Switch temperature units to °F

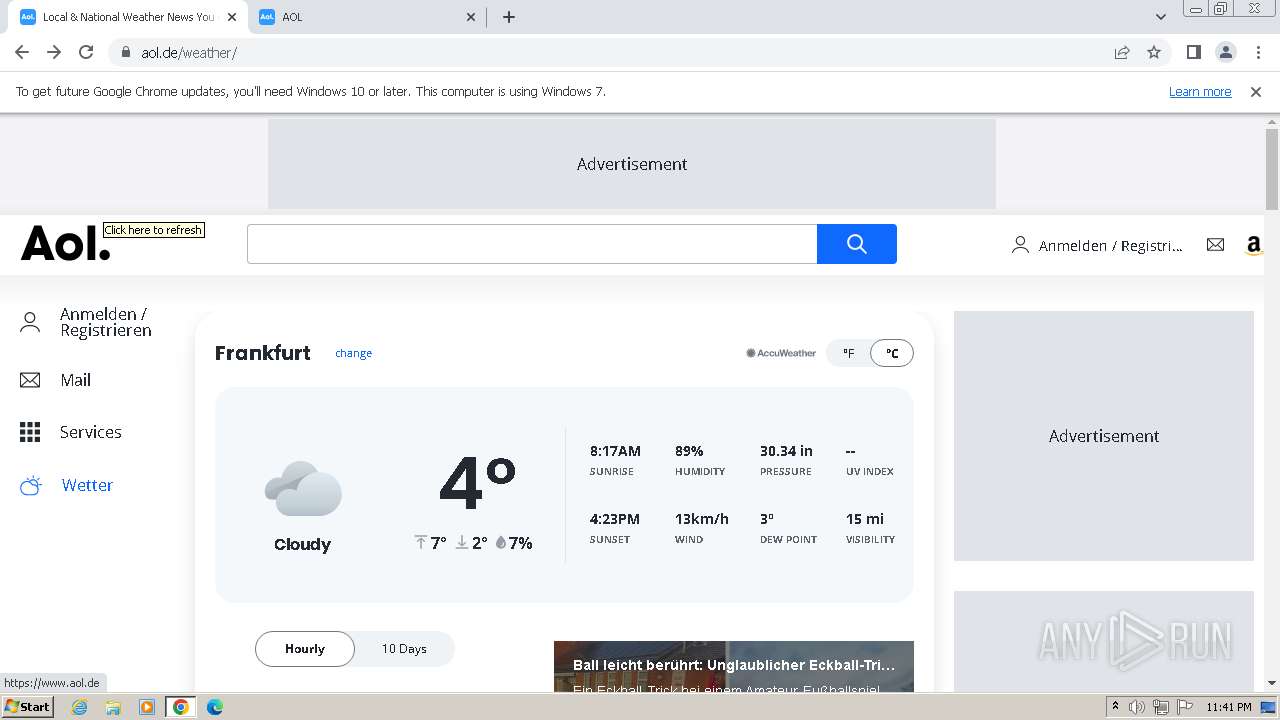[x=848, y=353]
